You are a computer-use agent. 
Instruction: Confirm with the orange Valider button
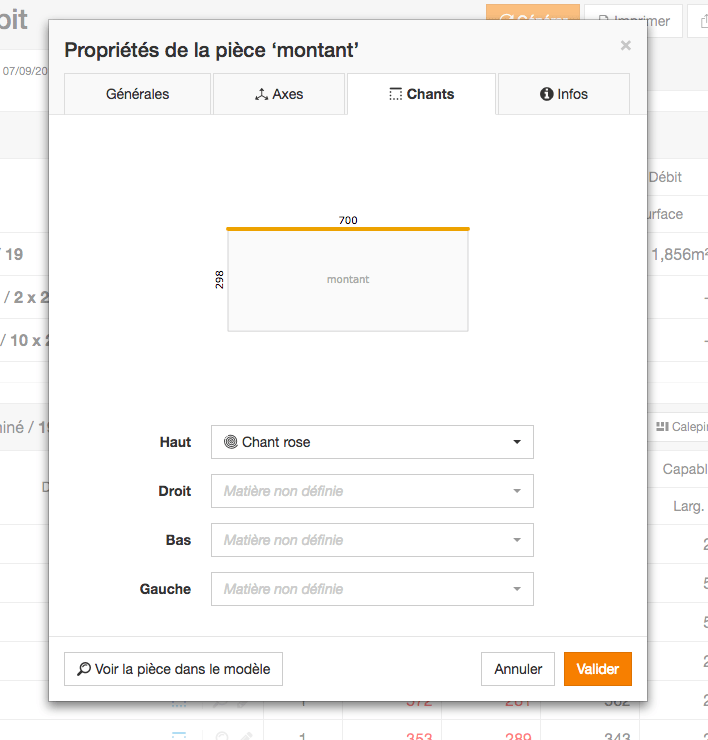click(597, 669)
